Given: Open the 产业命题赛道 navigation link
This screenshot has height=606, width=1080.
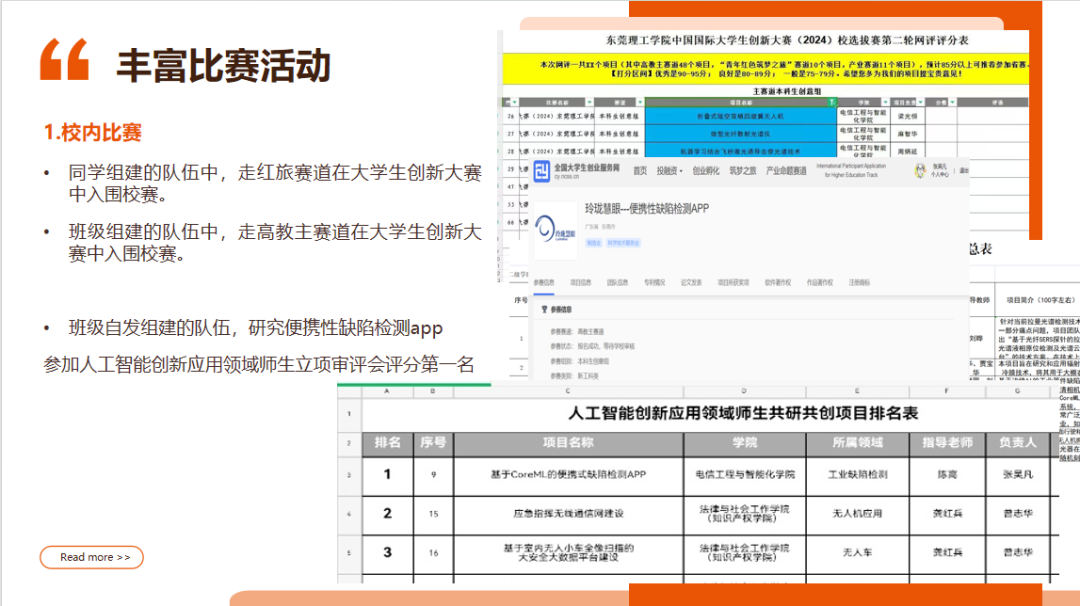Looking at the screenshot, I should pos(786,171).
